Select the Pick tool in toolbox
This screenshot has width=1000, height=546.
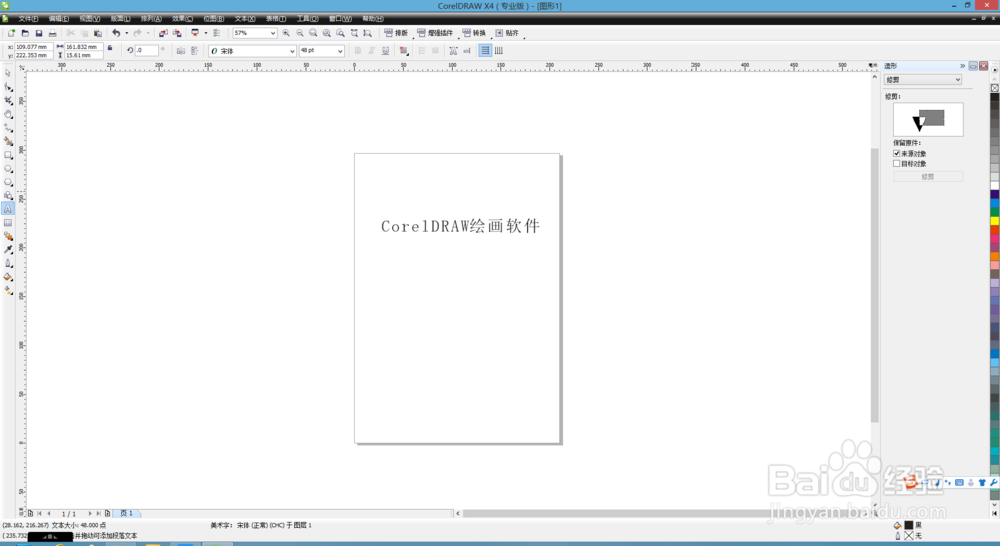point(8,73)
